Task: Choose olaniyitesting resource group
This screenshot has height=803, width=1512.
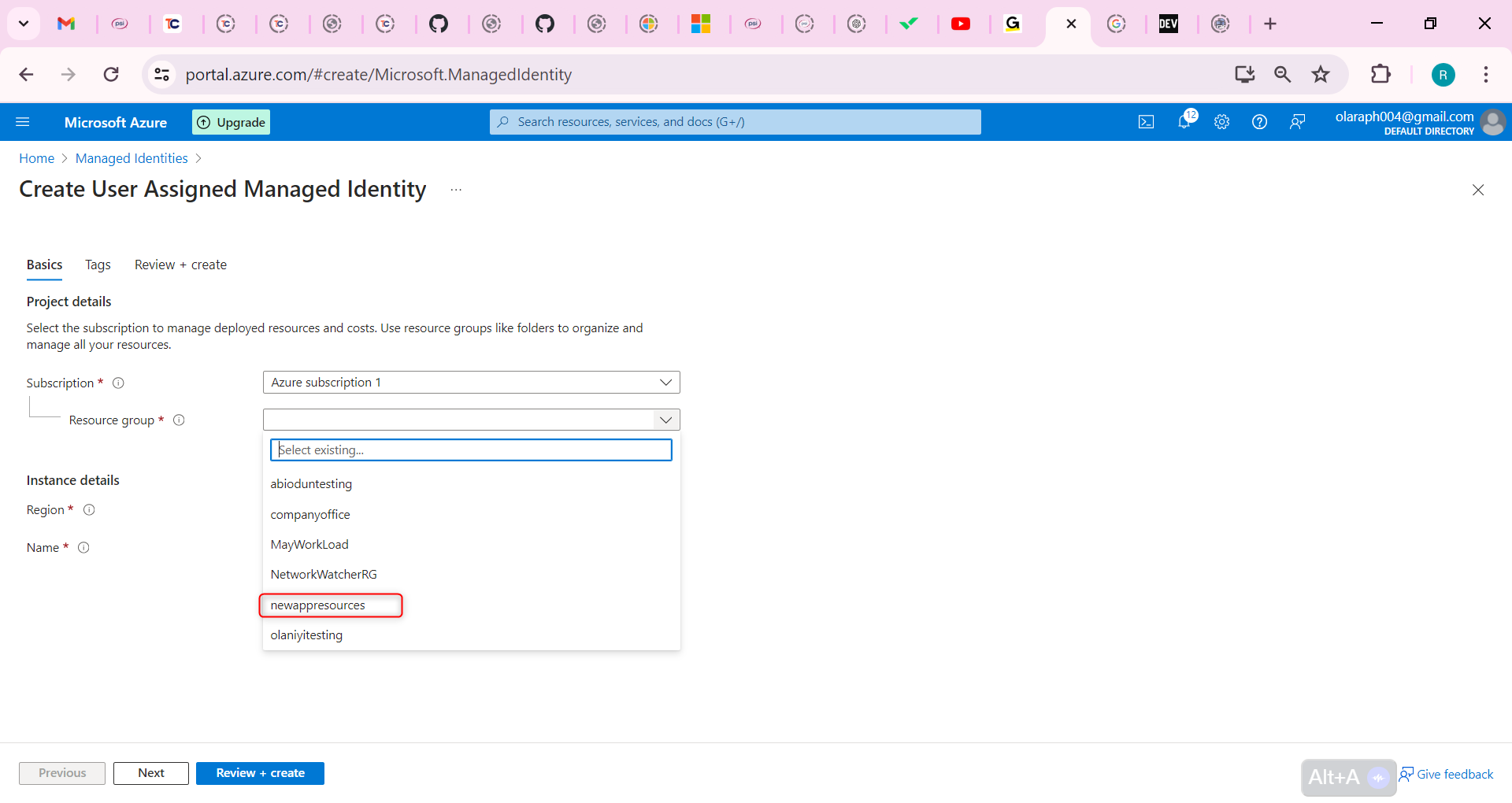Action: point(471,635)
